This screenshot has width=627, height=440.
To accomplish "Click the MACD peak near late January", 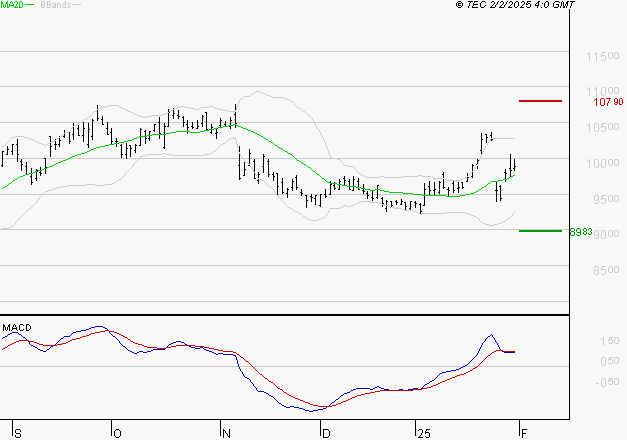I will coord(491,335).
